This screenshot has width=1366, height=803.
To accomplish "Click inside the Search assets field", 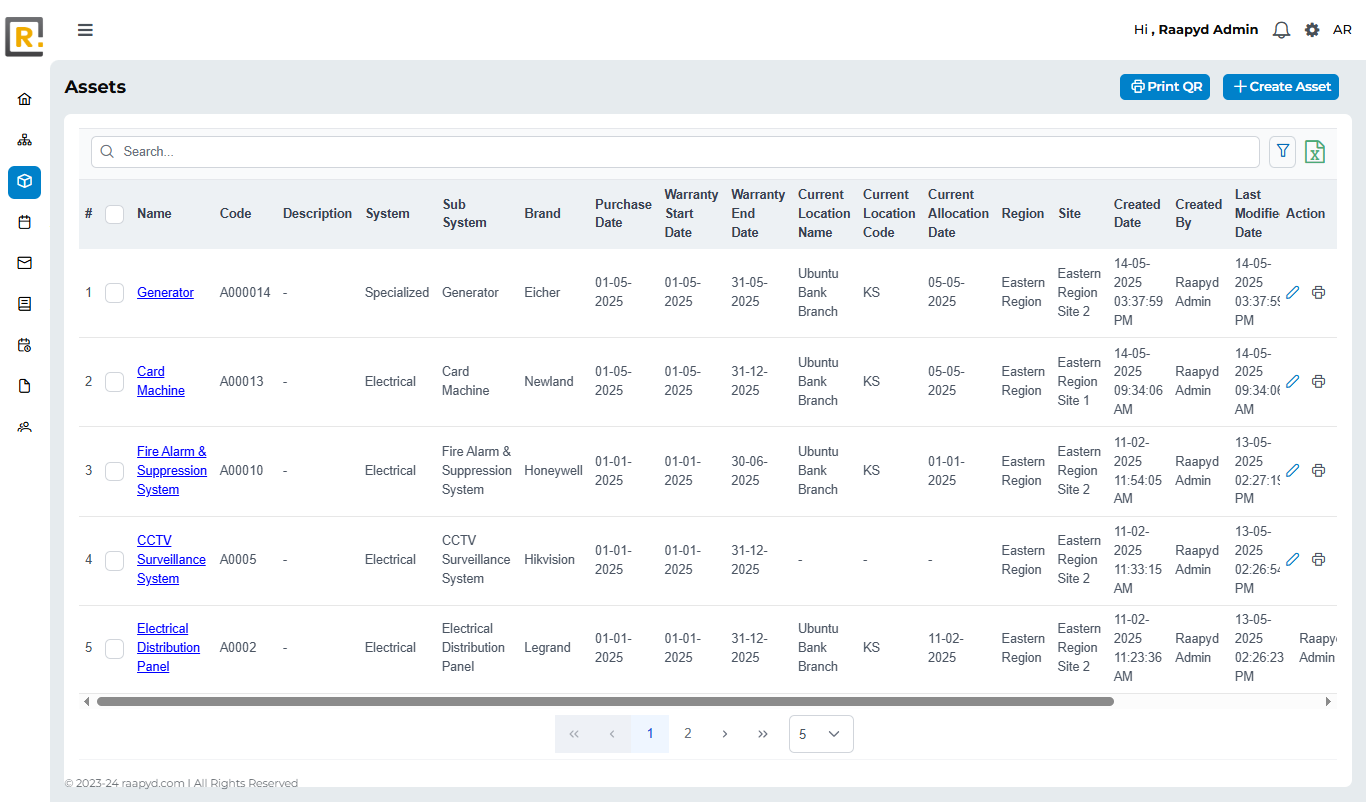I will 400,151.
